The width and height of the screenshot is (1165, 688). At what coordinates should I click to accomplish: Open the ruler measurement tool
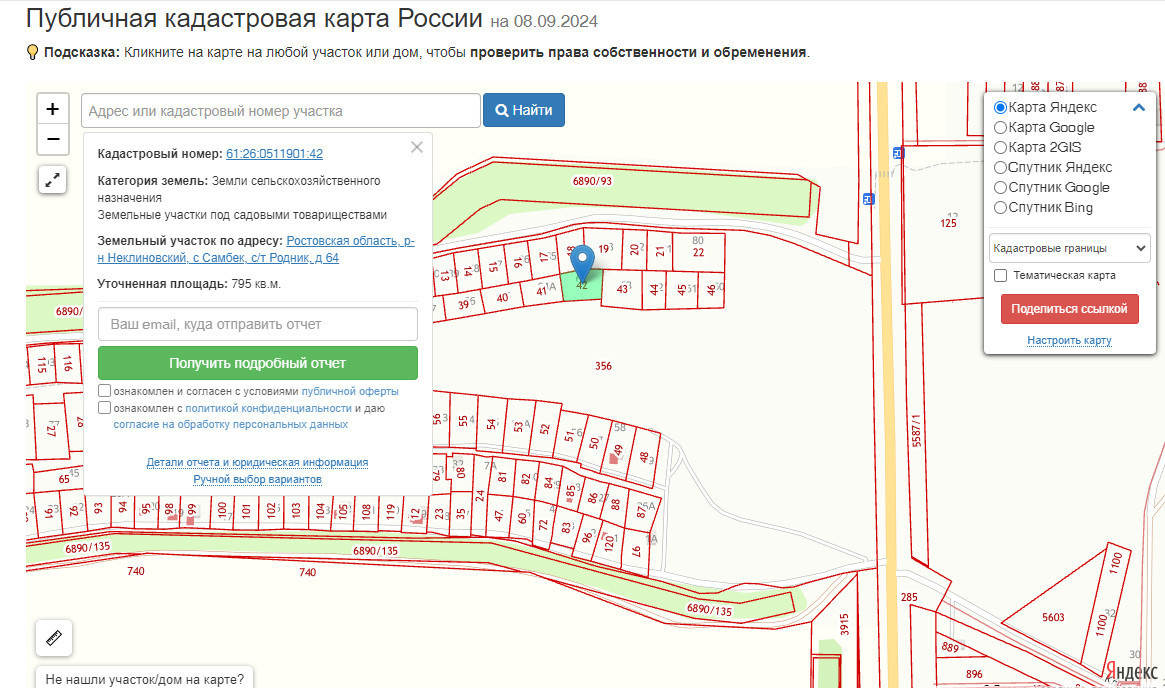click(x=53, y=637)
